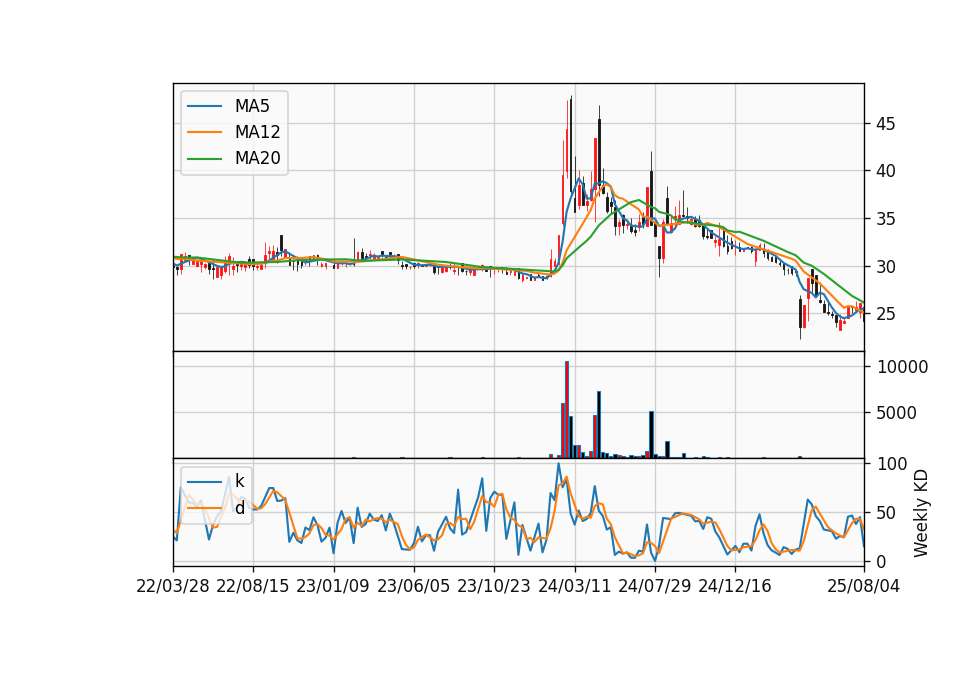Click the price axis value 40

point(885,171)
